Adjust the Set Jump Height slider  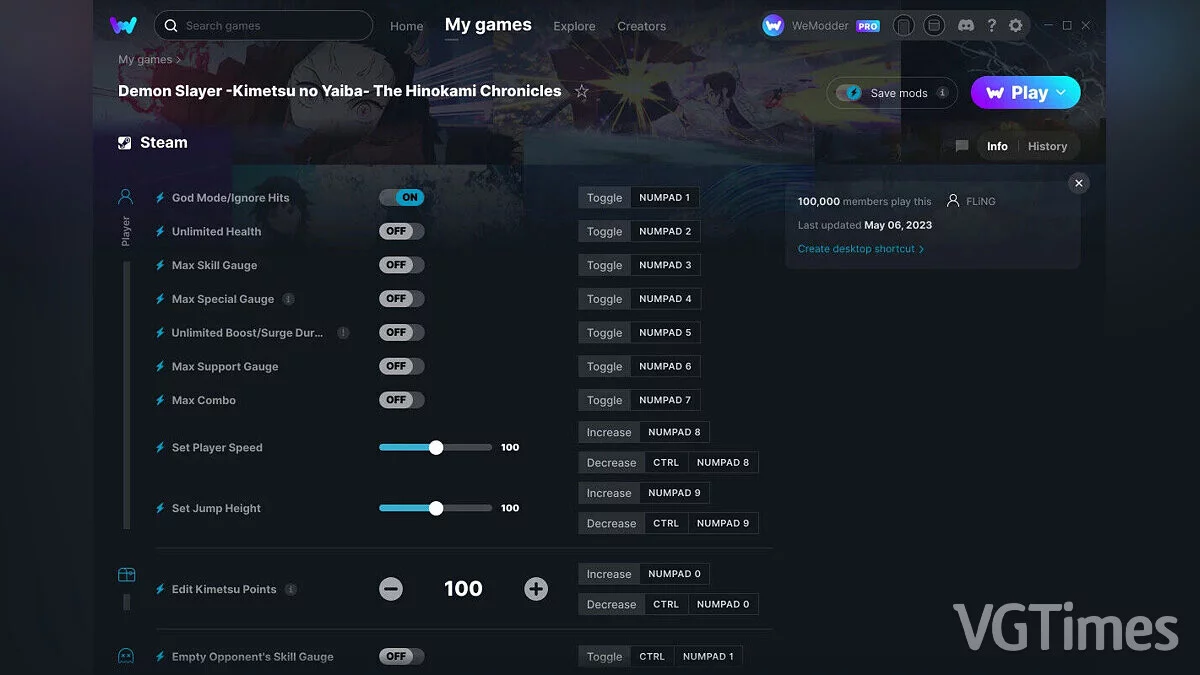[x=435, y=508]
